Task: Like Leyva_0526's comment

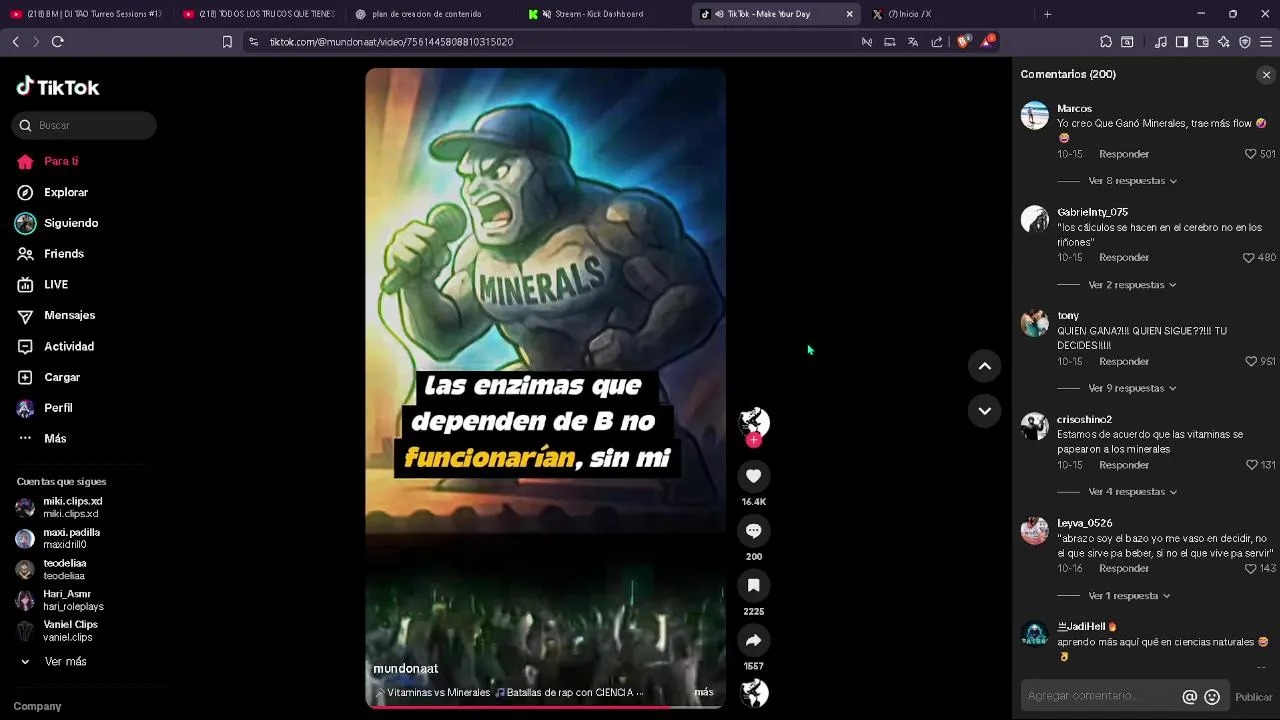Action: (1251, 568)
